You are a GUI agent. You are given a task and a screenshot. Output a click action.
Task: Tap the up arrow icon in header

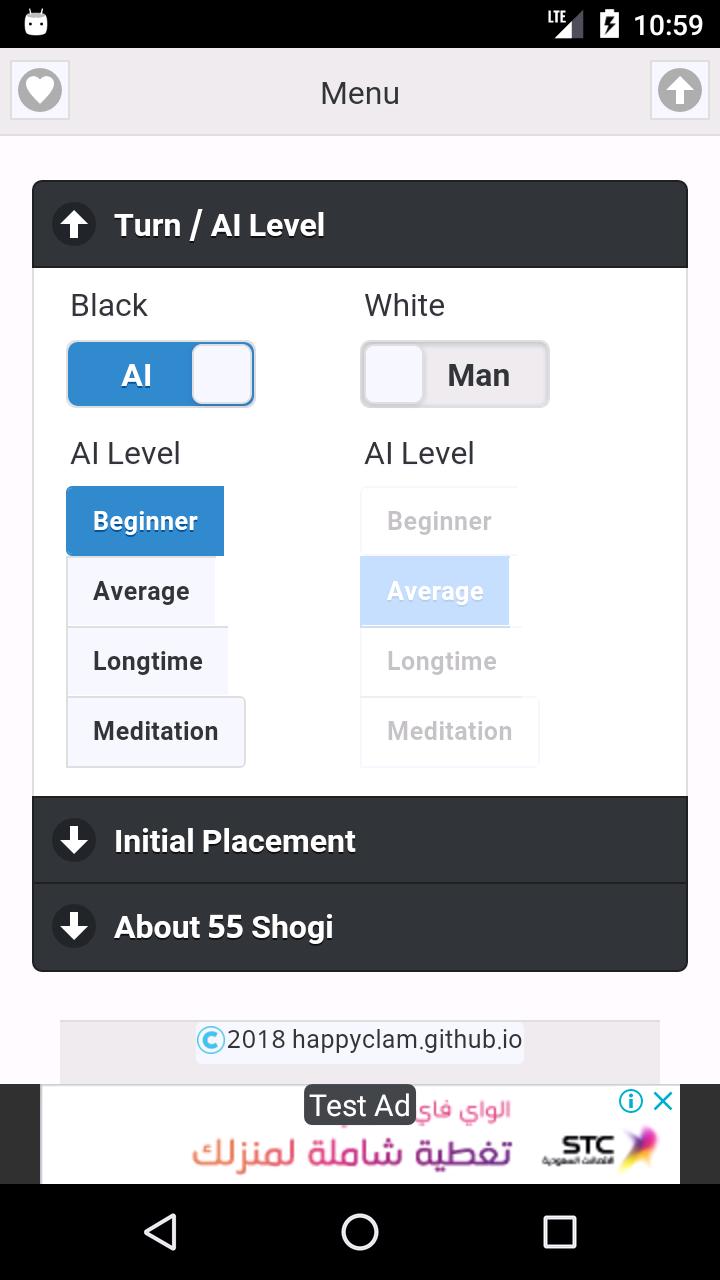(x=680, y=91)
